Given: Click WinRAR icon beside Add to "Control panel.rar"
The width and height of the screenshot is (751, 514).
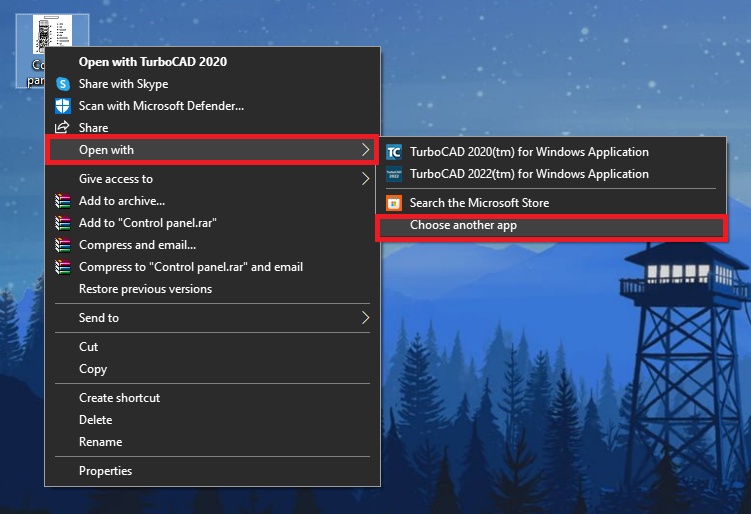Looking at the screenshot, I should coord(63,223).
